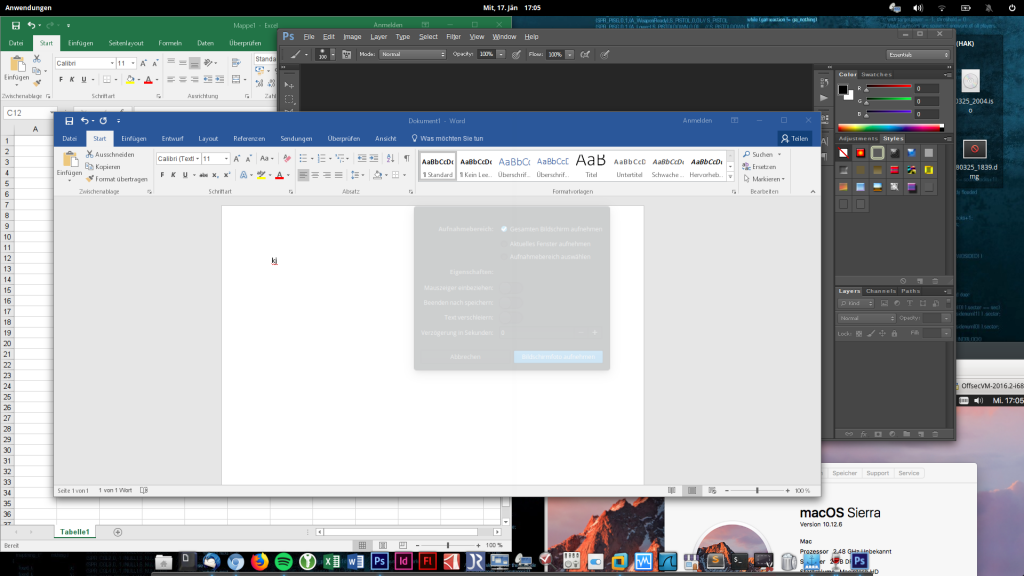Toggle 'Text verschleiern' switch

(511, 317)
